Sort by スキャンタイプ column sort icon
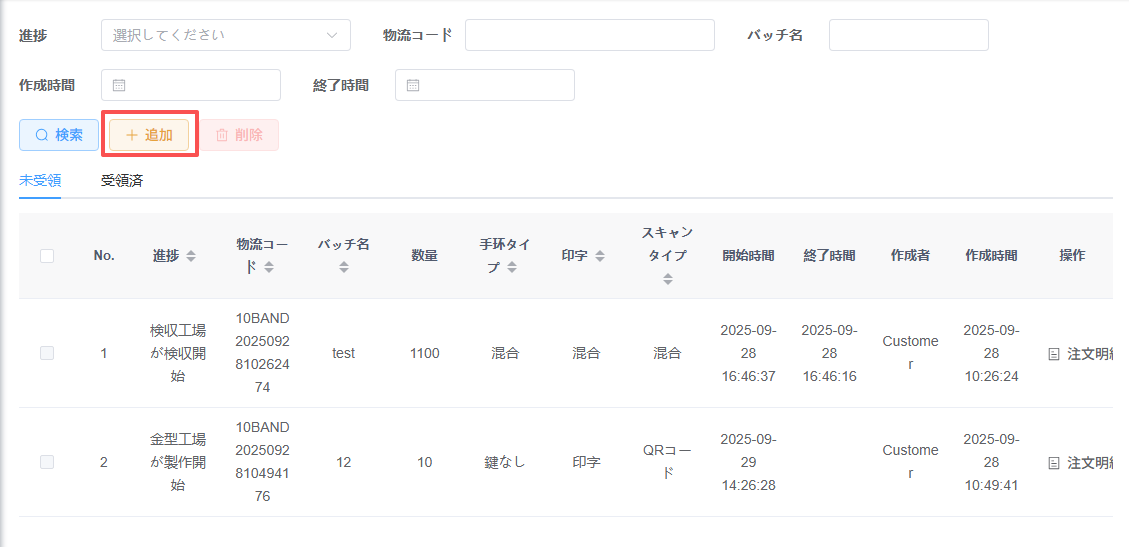1129x547 pixels. tap(667, 279)
